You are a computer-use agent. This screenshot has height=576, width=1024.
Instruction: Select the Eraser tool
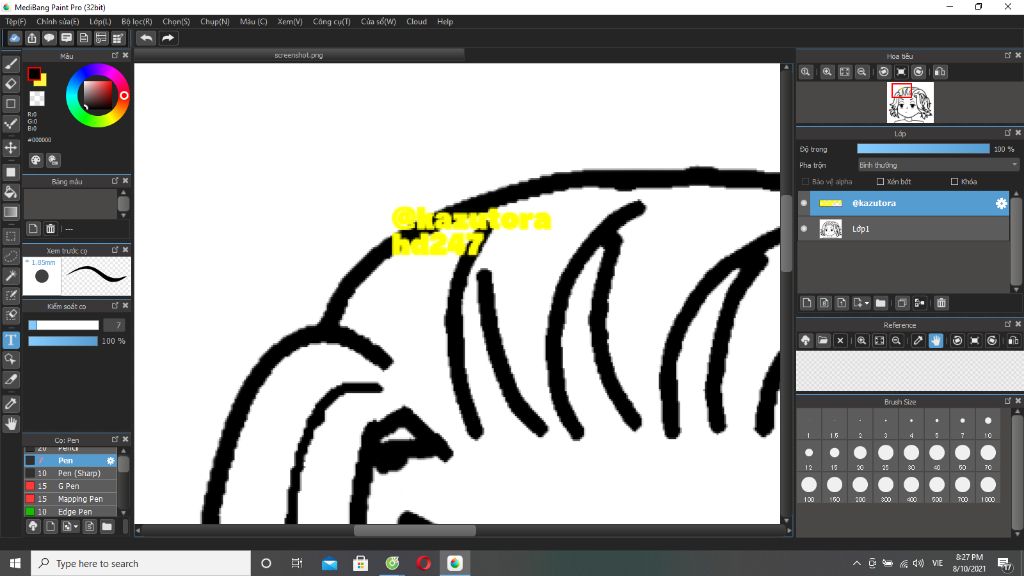click(11, 84)
